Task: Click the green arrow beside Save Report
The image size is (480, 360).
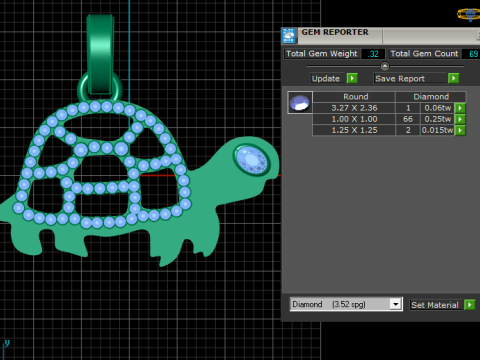Action: [453, 78]
